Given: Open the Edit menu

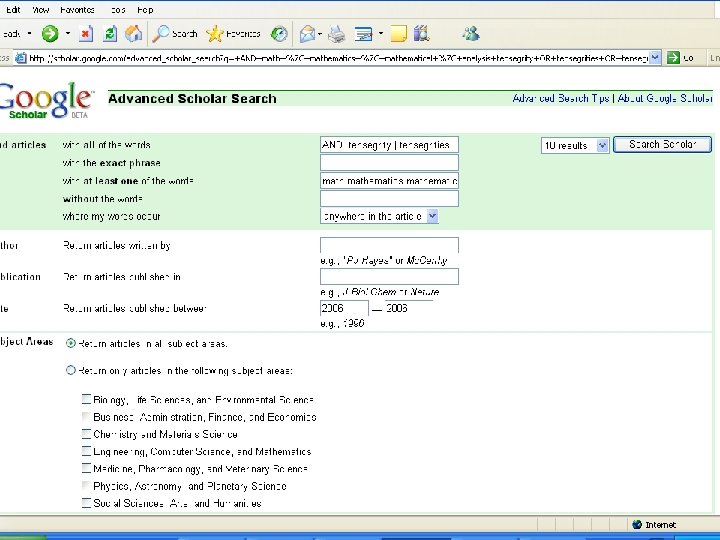Looking at the screenshot, I should (13, 10).
